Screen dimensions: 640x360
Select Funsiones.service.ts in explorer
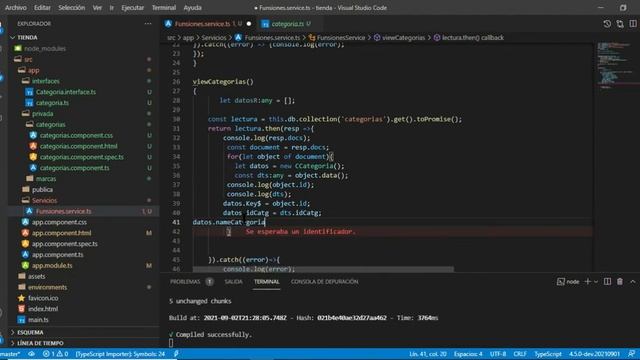63,211
